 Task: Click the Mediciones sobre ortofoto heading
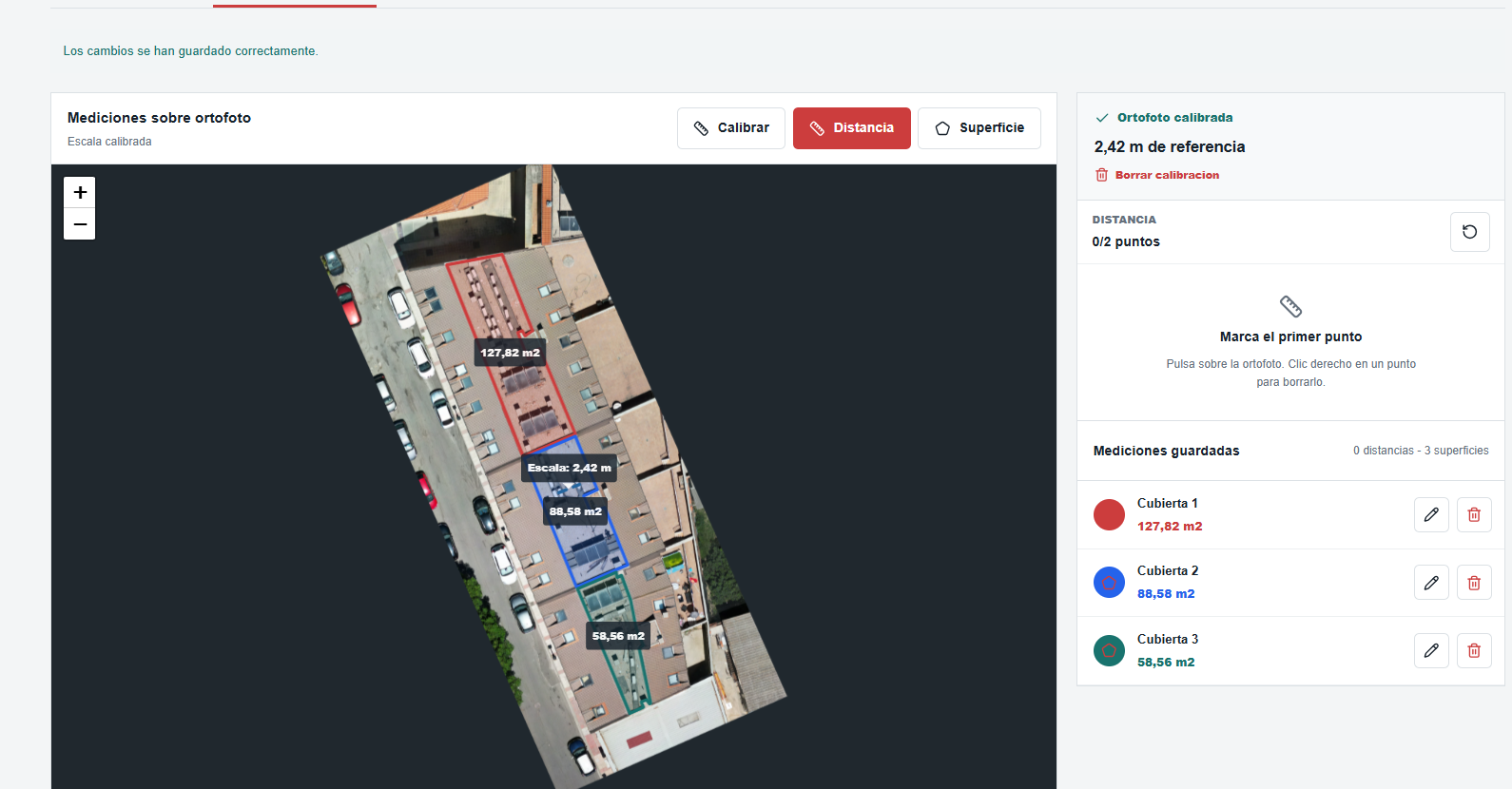tap(160, 118)
